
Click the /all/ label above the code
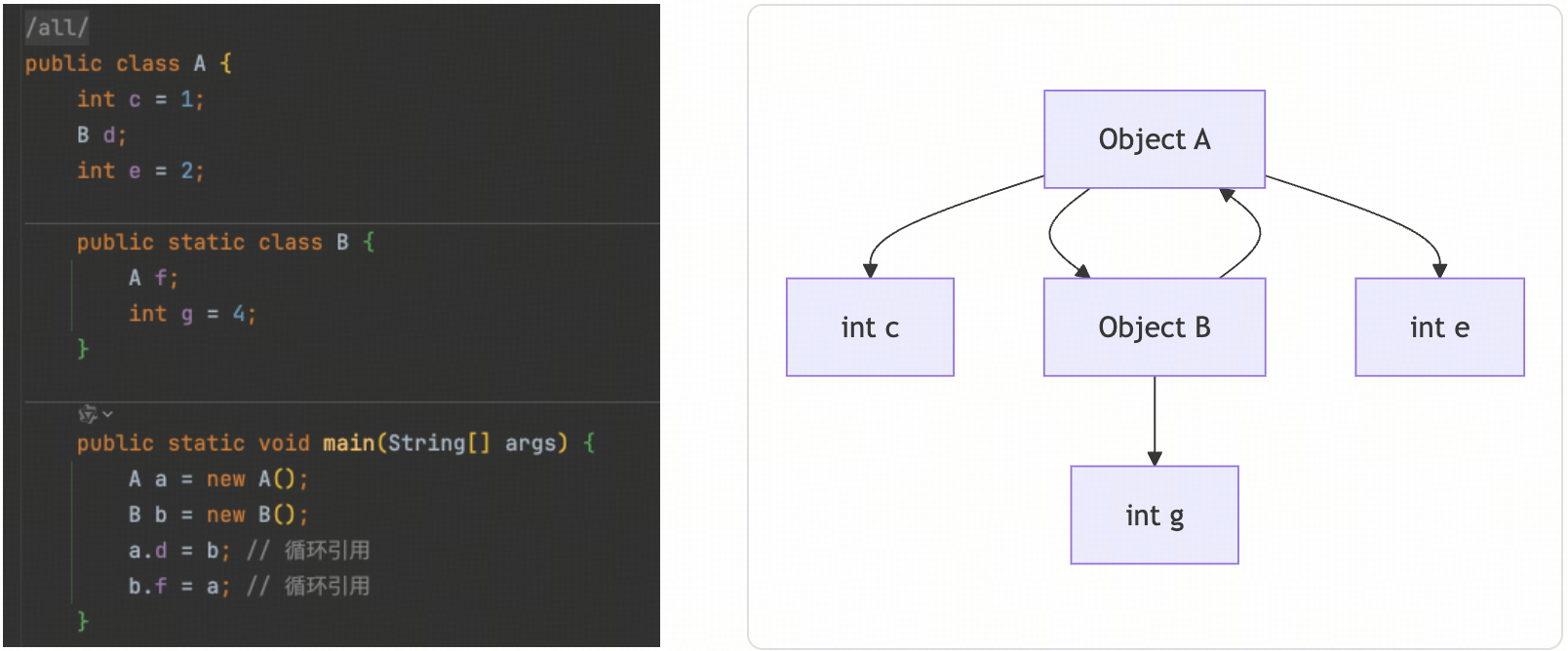coord(57,27)
